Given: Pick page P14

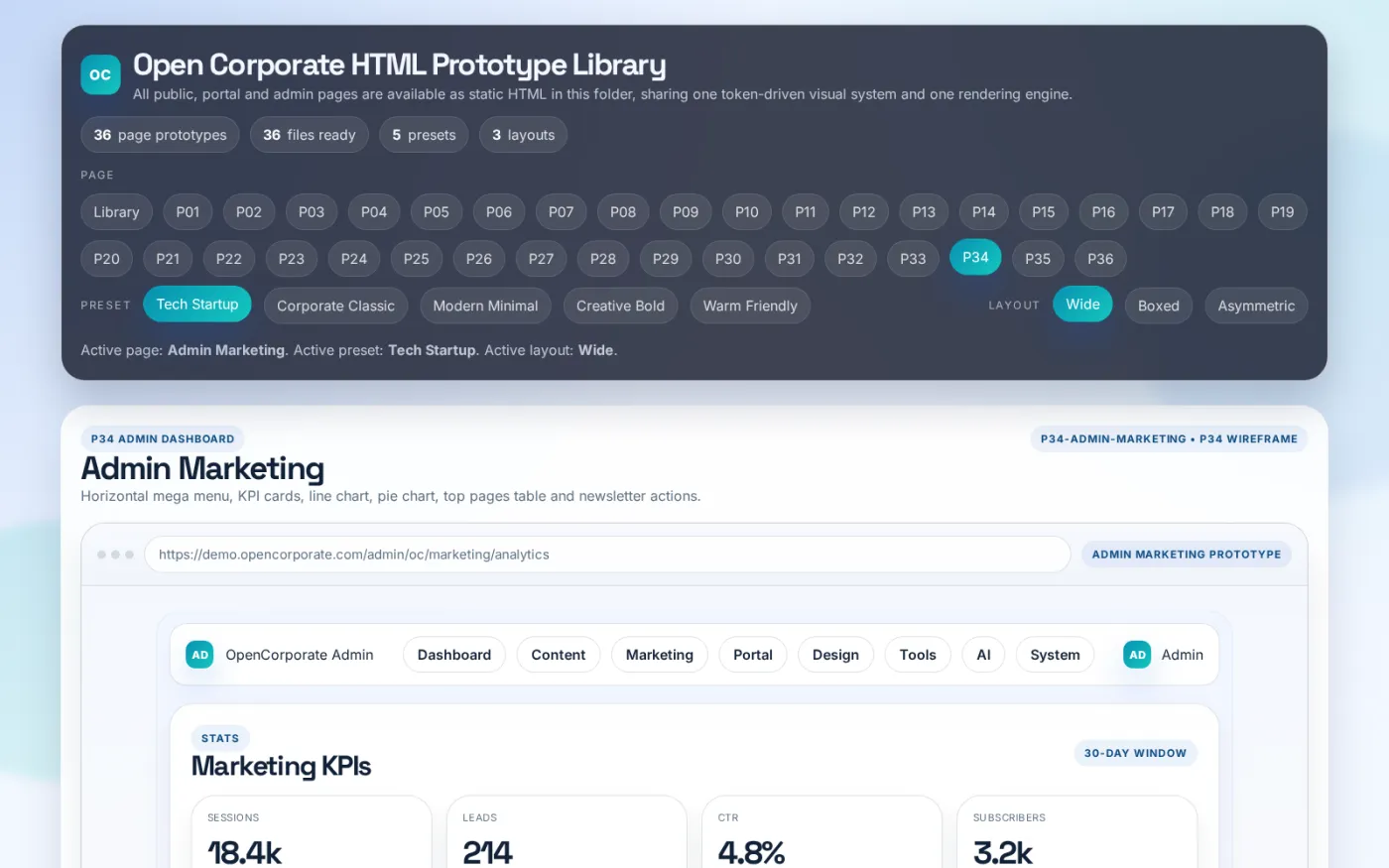Looking at the screenshot, I should [x=984, y=211].
